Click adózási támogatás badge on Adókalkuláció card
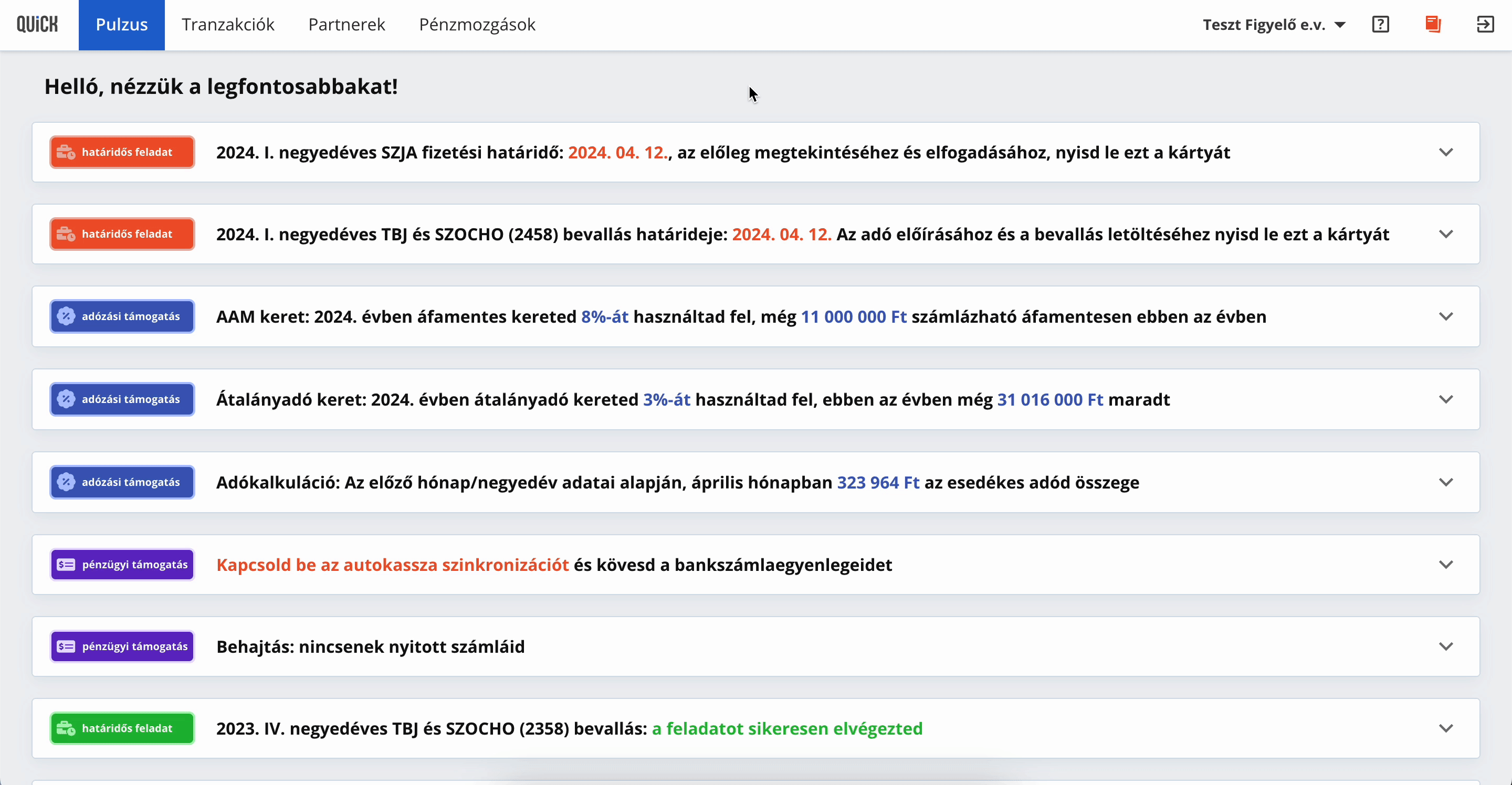 point(122,482)
